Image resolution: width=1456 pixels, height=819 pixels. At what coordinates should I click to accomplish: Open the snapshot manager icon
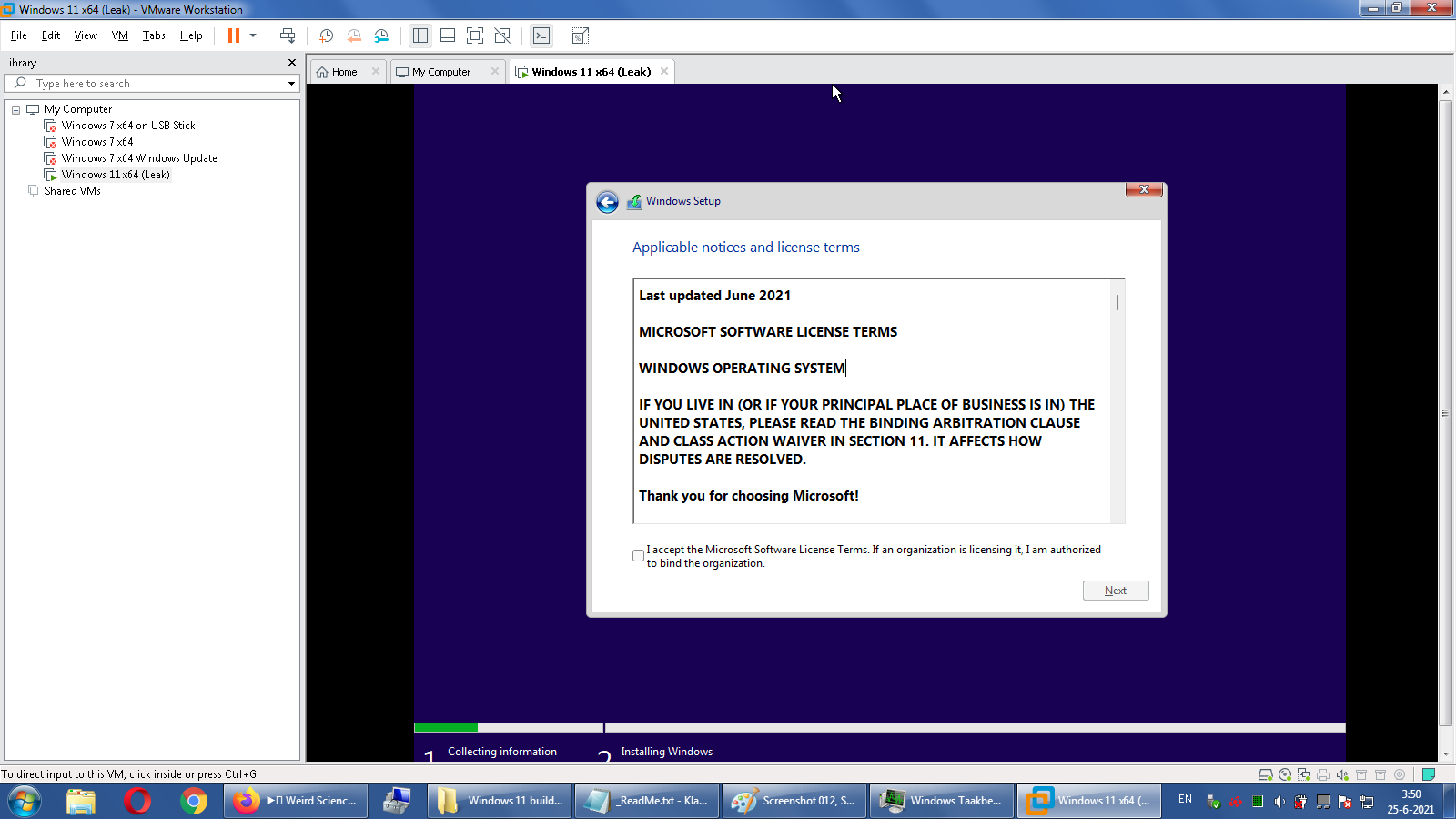381,35
